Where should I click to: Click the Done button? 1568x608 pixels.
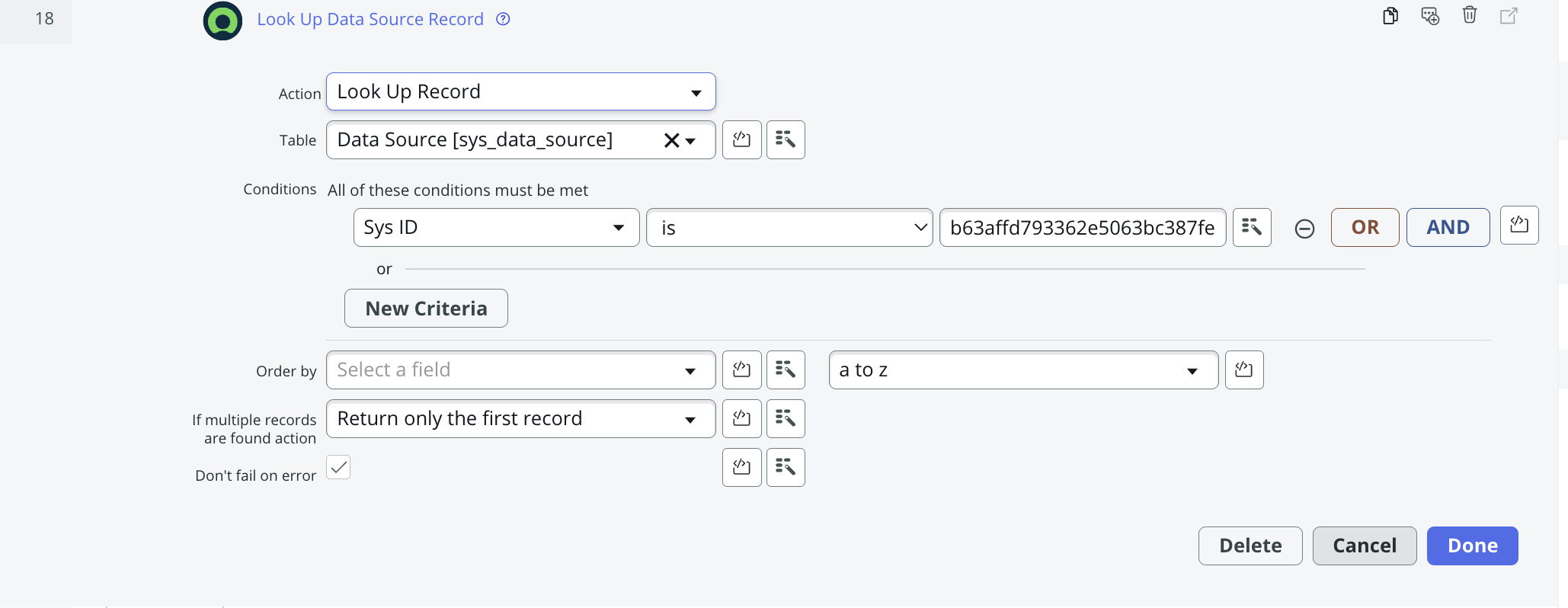1472,546
